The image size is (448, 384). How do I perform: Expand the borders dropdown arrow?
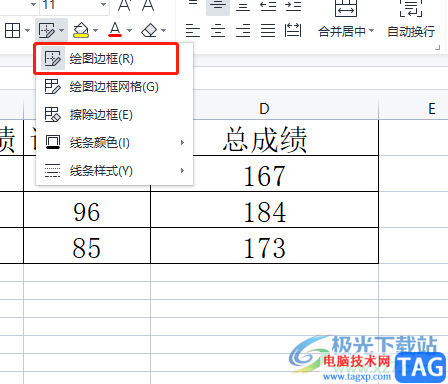28,31
